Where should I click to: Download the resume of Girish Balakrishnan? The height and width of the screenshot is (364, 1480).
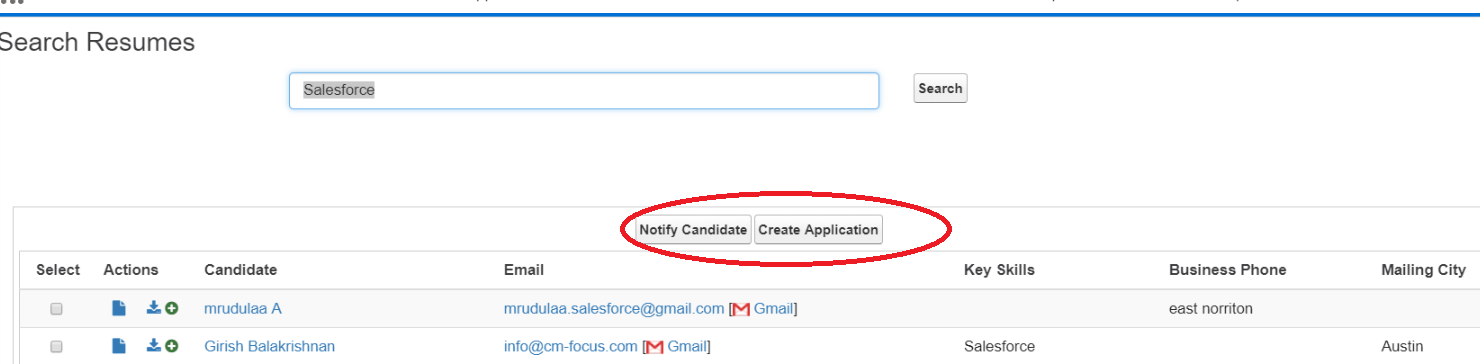(x=153, y=346)
